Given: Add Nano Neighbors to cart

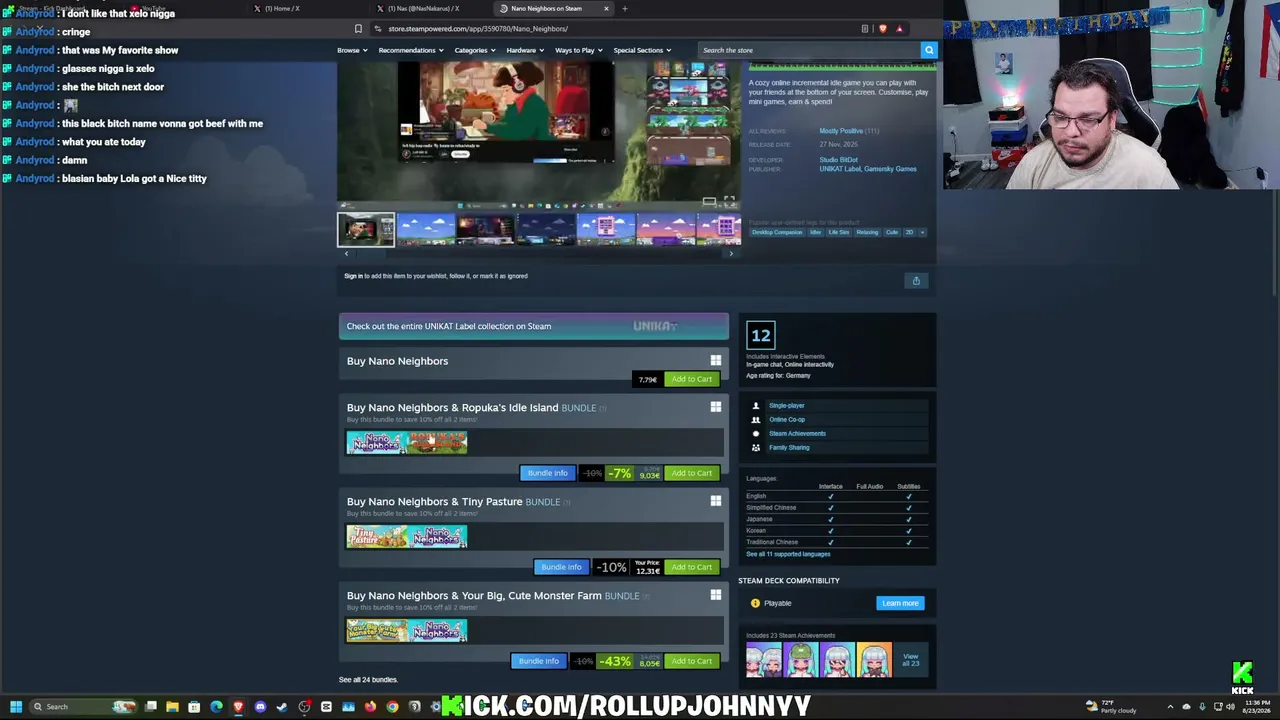Looking at the screenshot, I should [x=692, y=379].
